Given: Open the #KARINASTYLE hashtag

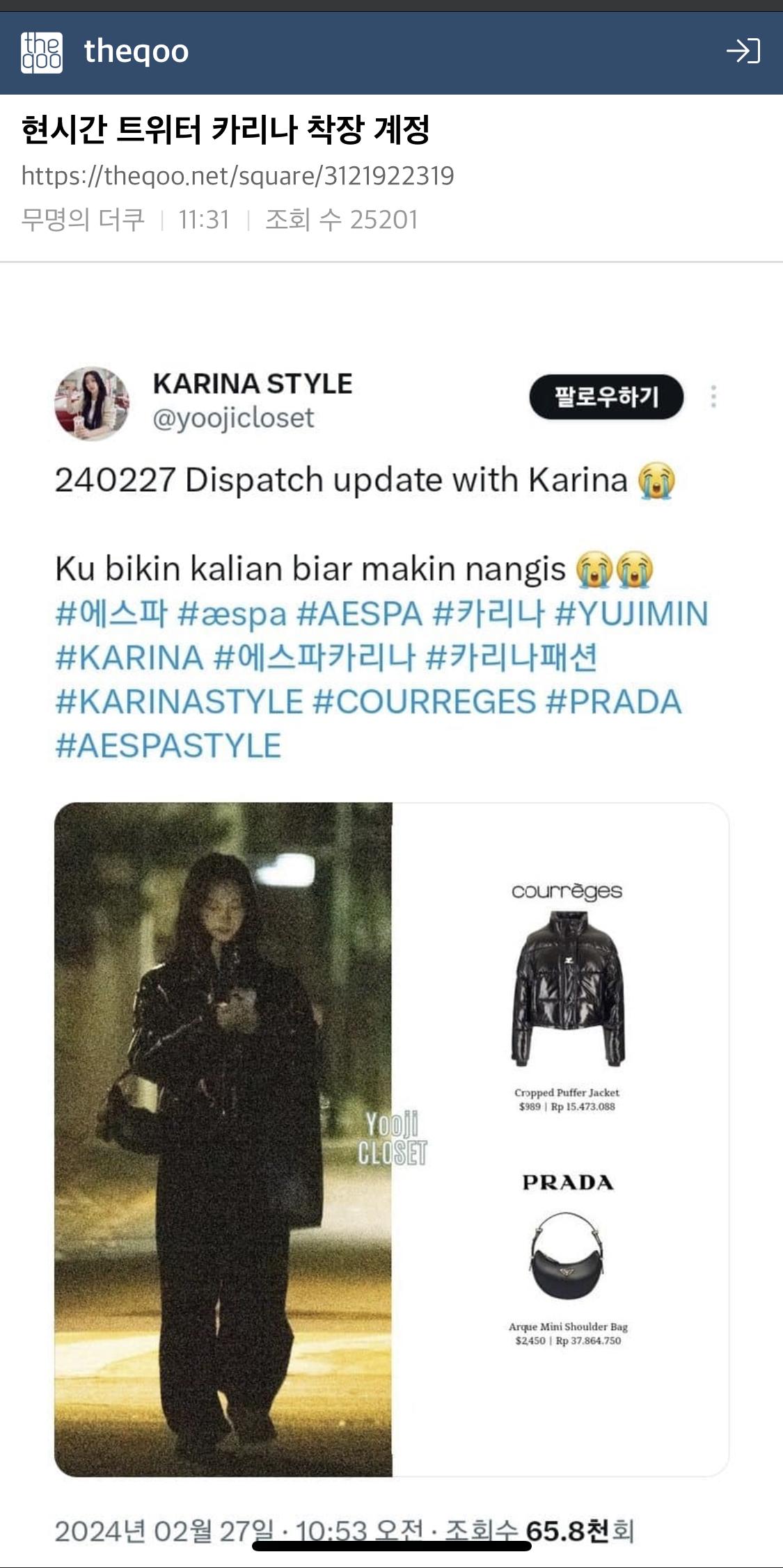Looking at the screenshot, I should coord(179,702).
